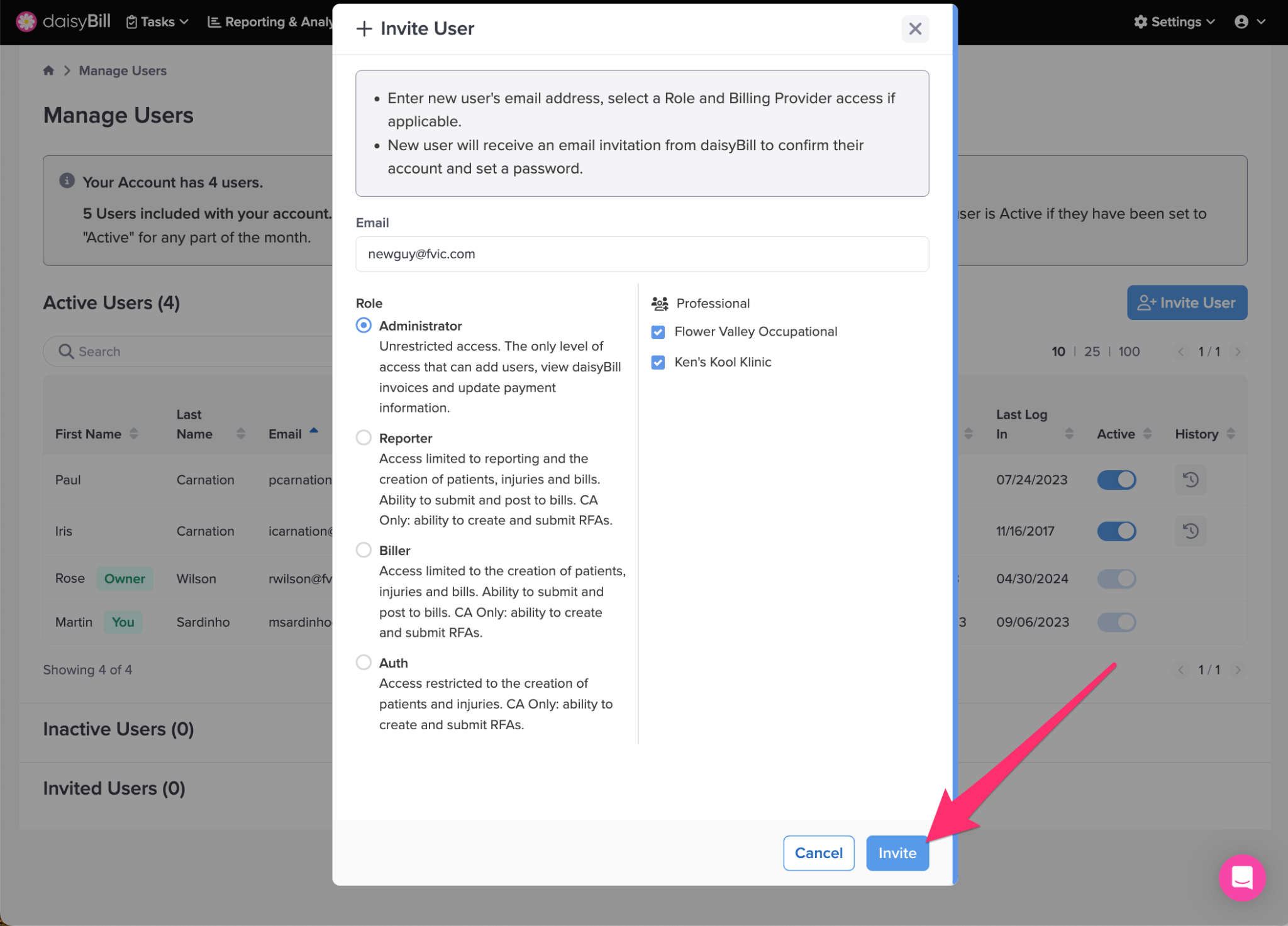
Task: Click the blue Invite button
Action: 897,853
